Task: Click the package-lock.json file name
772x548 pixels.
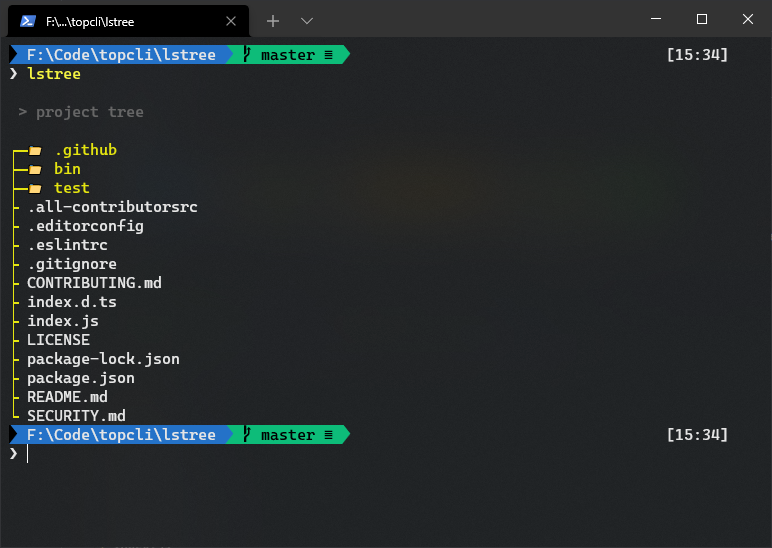Action: click(x=103, y=359)
